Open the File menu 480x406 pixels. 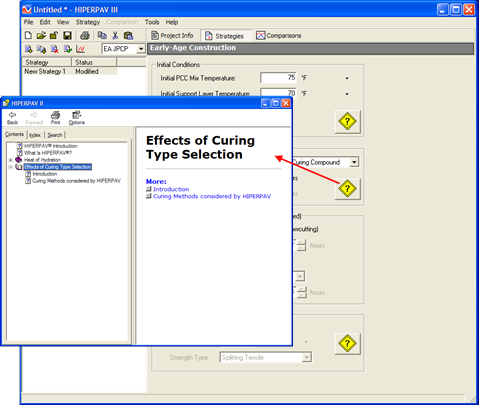tap(29, 22)
